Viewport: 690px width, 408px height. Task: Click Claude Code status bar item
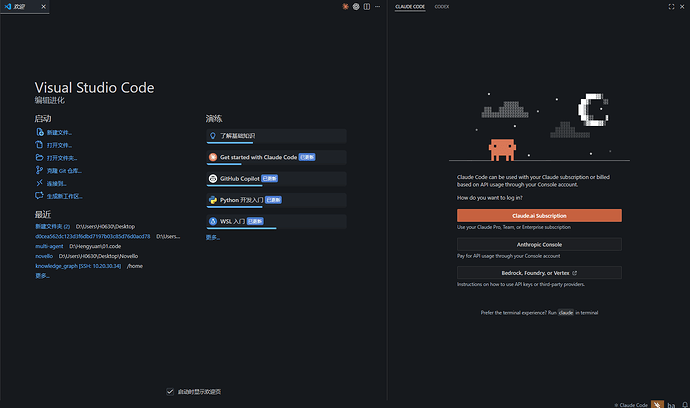631,405
